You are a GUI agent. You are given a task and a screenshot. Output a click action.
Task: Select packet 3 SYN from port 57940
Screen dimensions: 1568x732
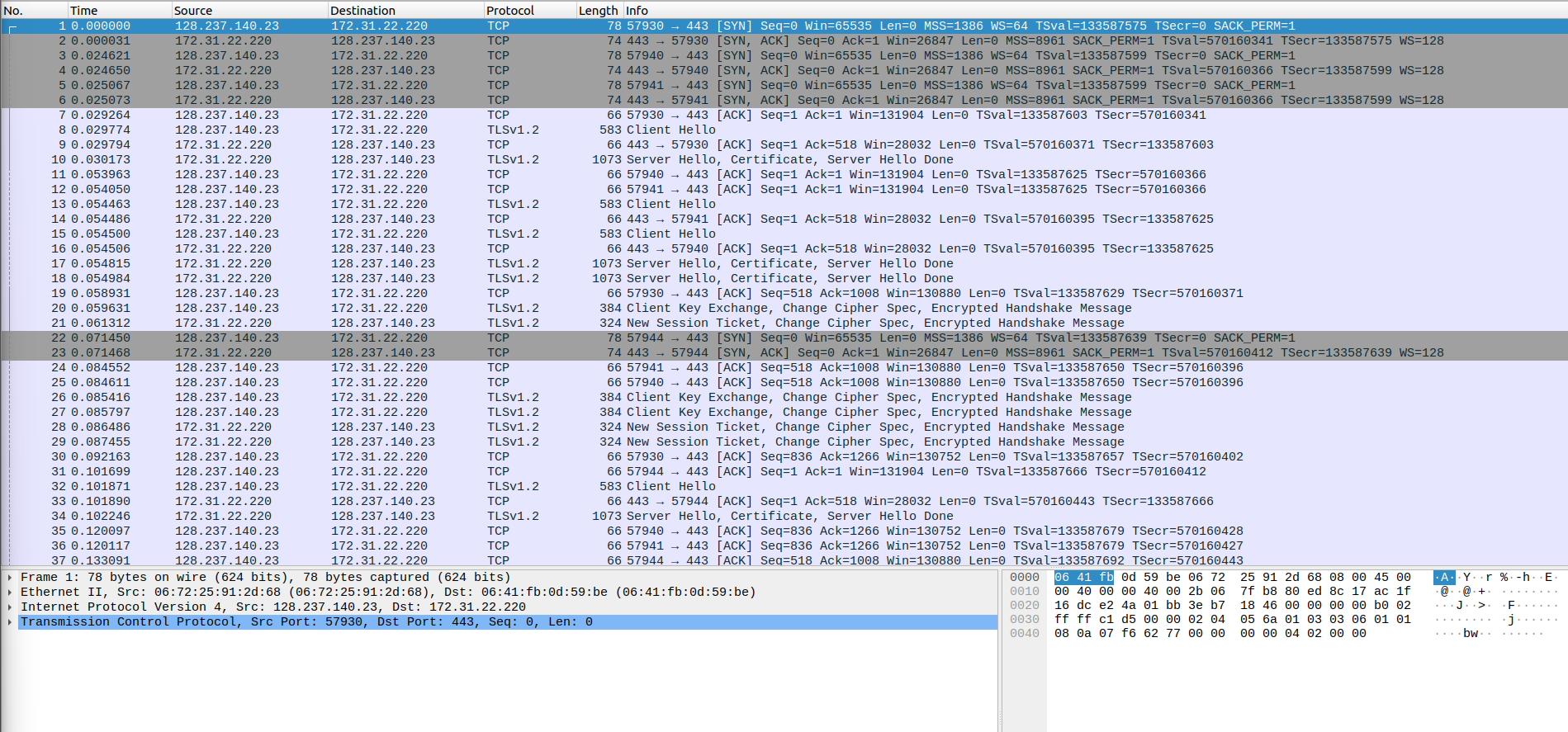click(x=784, y=56)
